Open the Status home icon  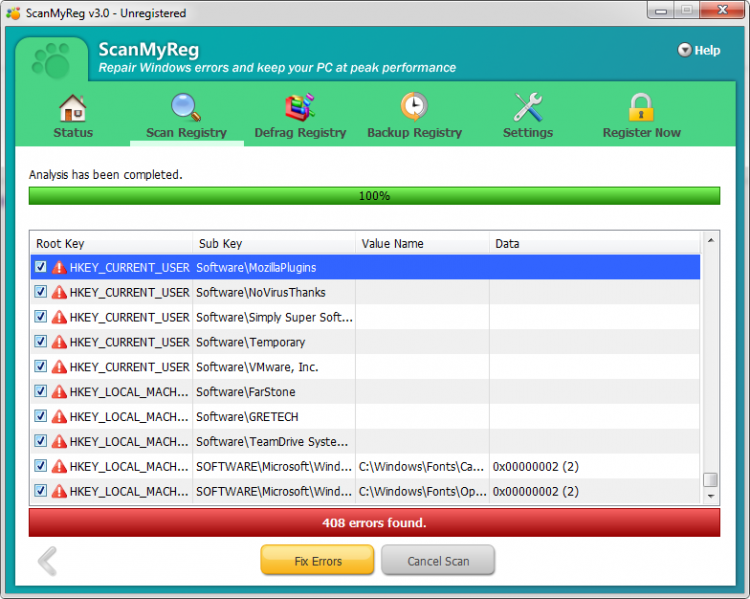pos(73,108)
